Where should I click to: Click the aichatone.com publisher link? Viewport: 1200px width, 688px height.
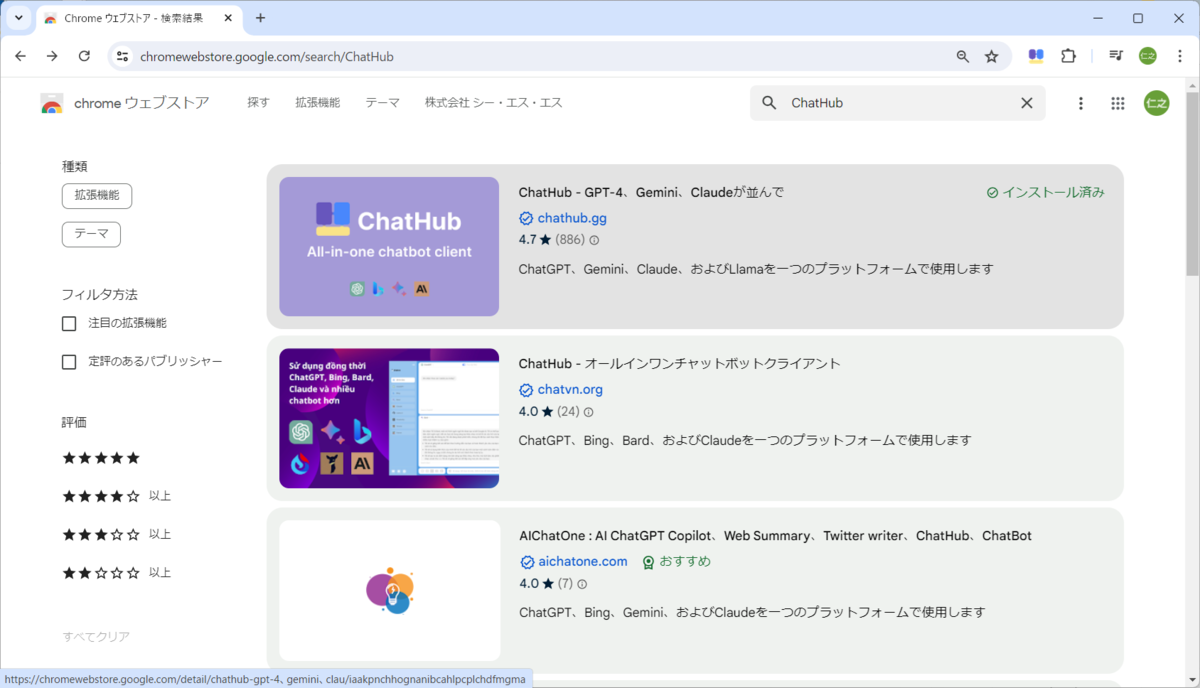point(583,562)
